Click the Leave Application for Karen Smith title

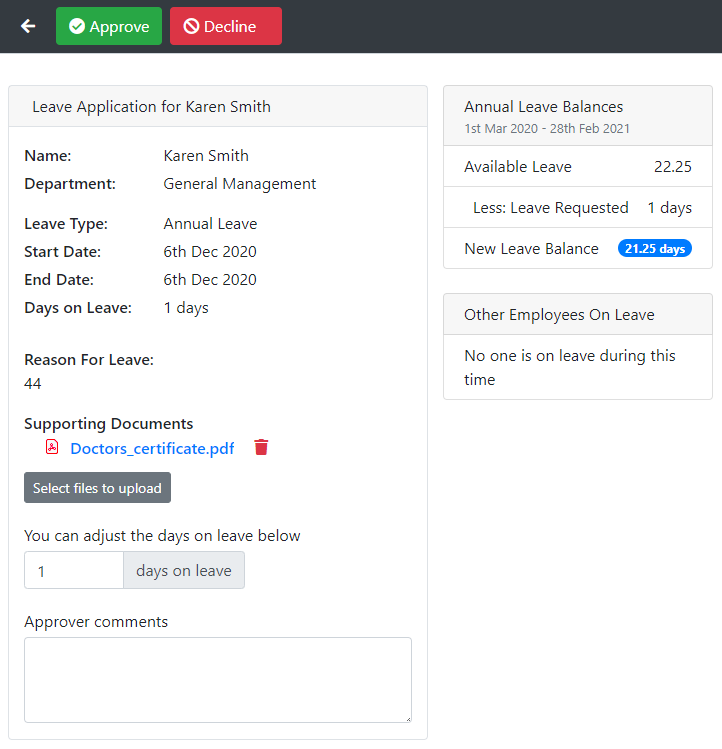pos(151,107)
